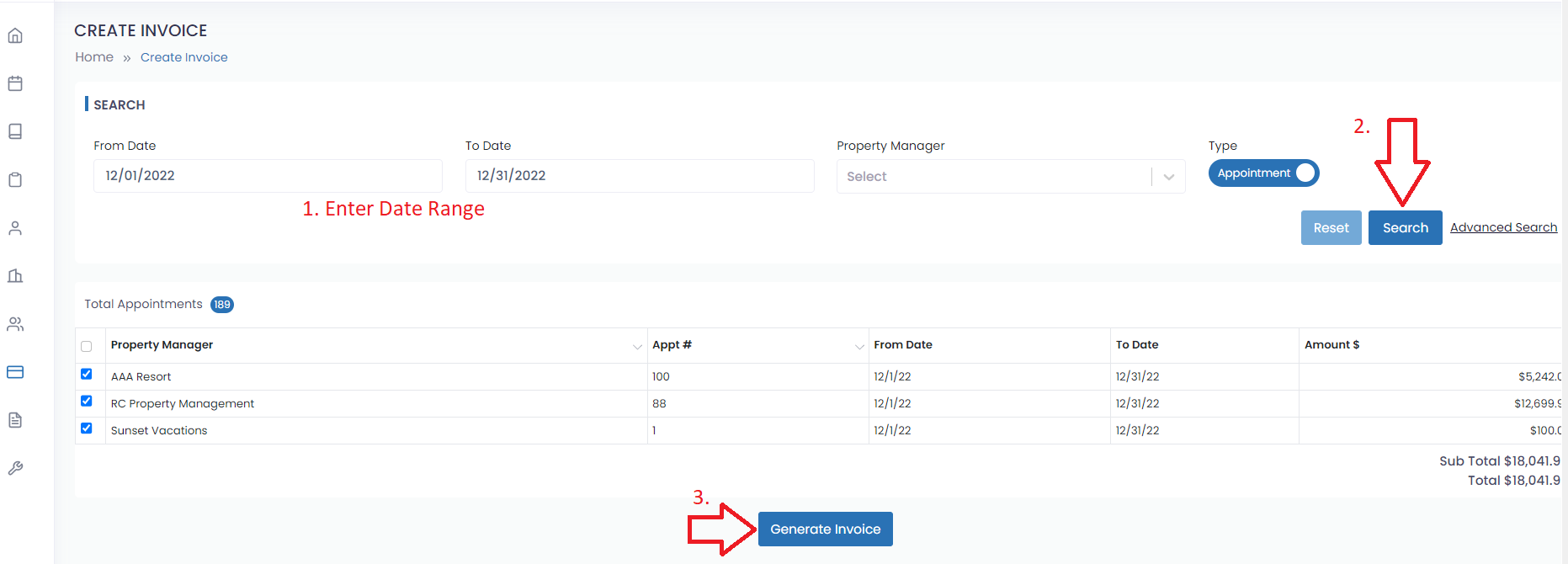This screenshot has width=1568, height=564.
Task: Open the Advanced Search link
Action: click(x=1503, y=227)
